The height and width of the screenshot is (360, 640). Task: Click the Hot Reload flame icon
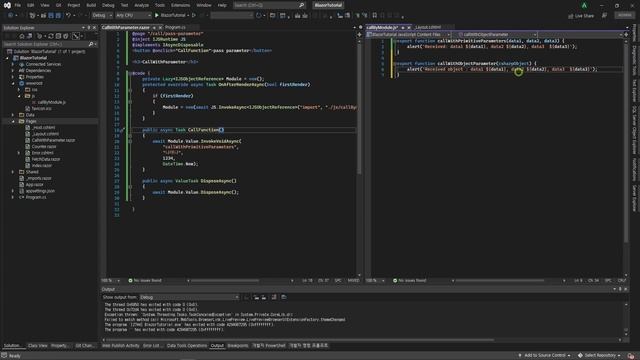pos(258,16)
